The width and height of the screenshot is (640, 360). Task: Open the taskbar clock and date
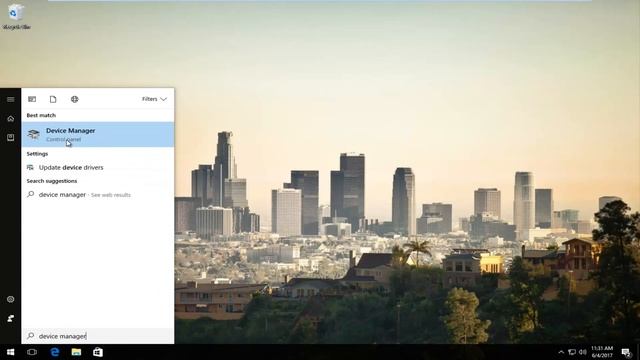click(x=602, y=352)
